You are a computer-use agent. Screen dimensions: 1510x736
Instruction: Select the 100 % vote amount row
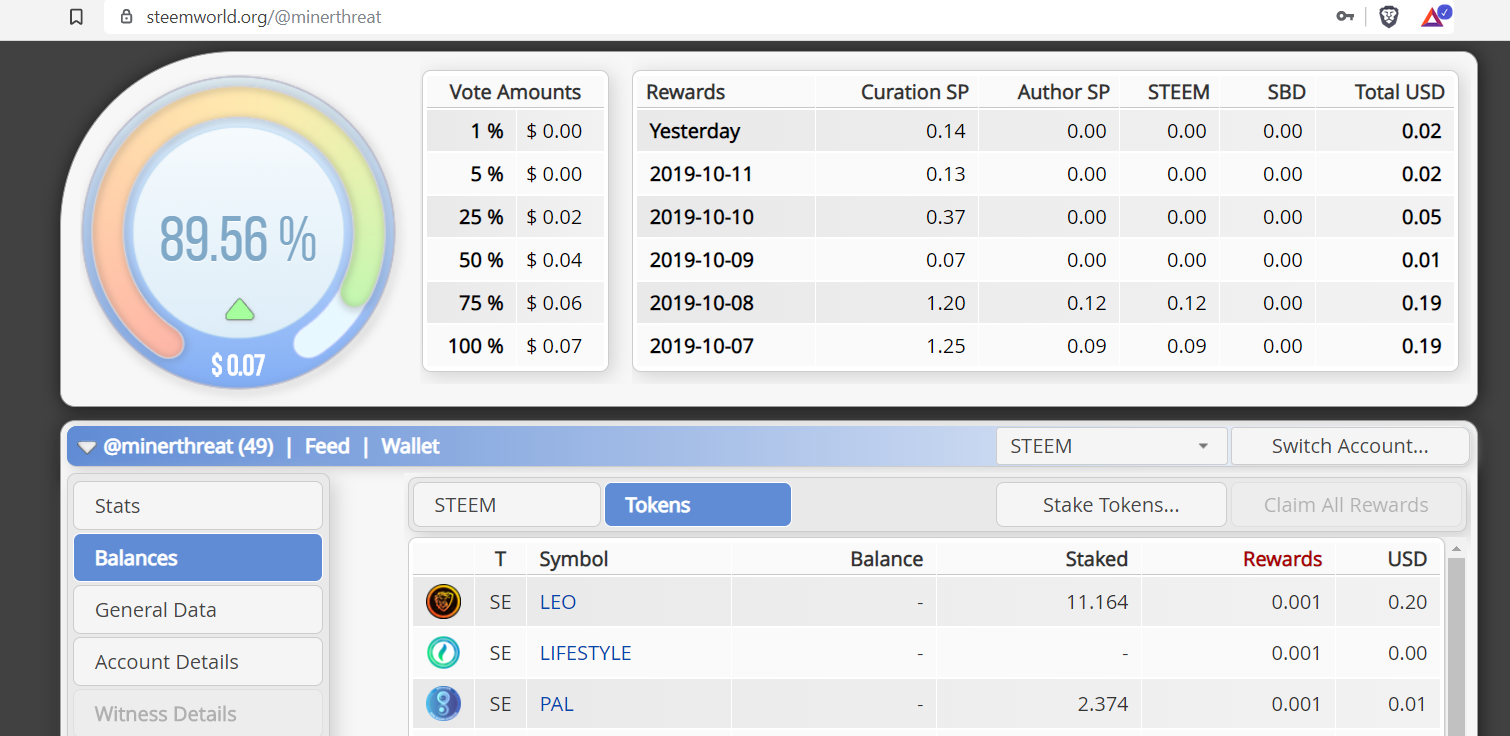[515, 346]
